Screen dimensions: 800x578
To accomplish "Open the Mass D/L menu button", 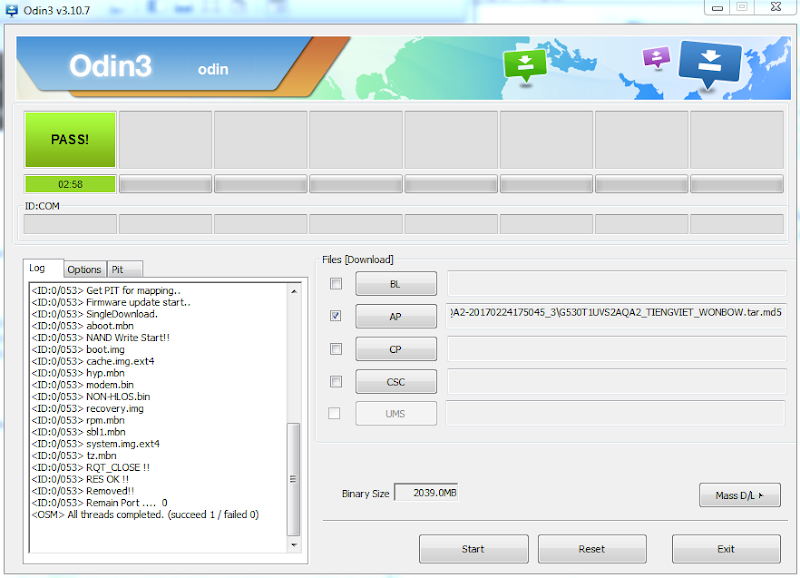I will tap(740, 495).
